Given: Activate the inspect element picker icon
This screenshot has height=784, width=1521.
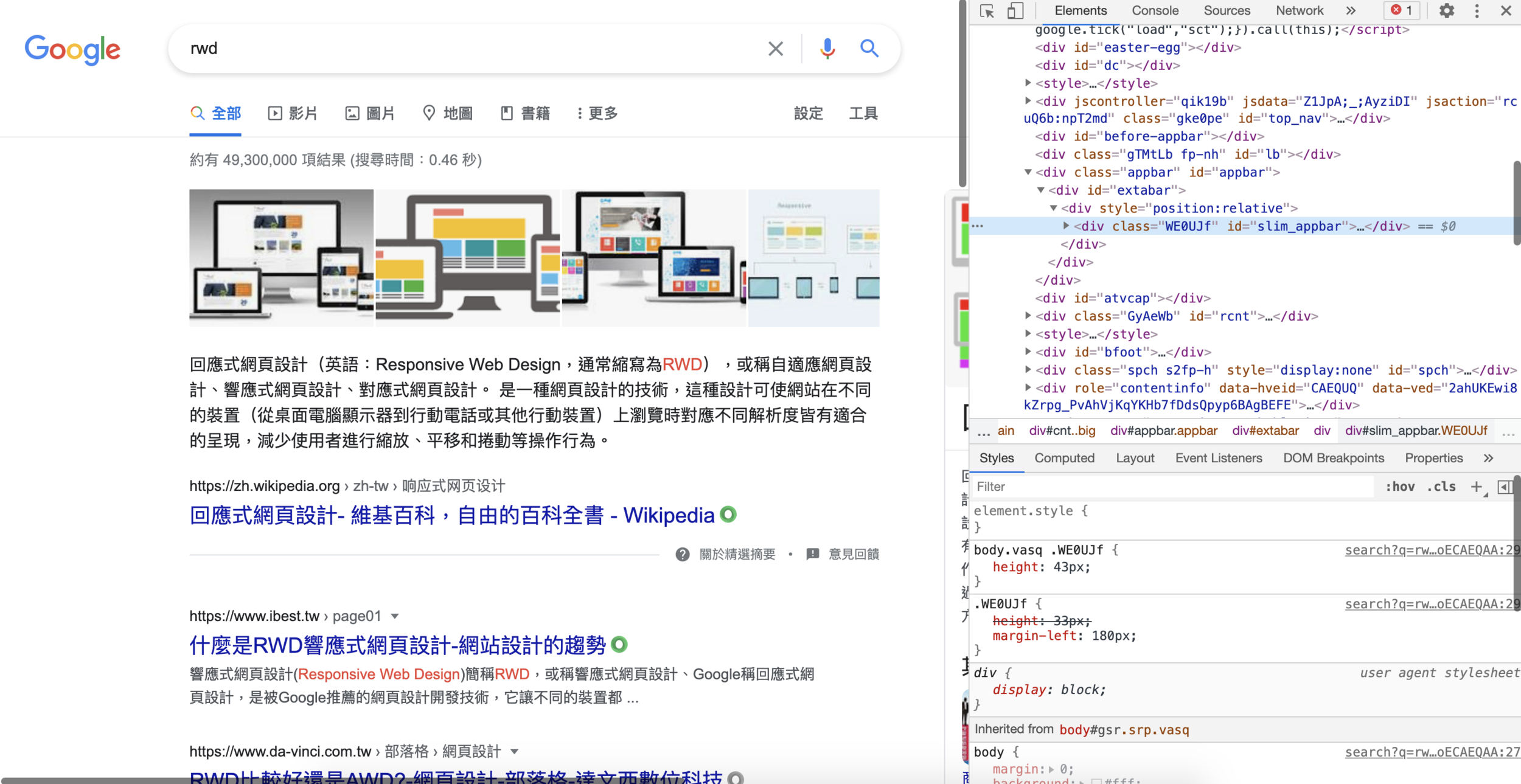Looking at the screenshot, I should pos(987,11).
